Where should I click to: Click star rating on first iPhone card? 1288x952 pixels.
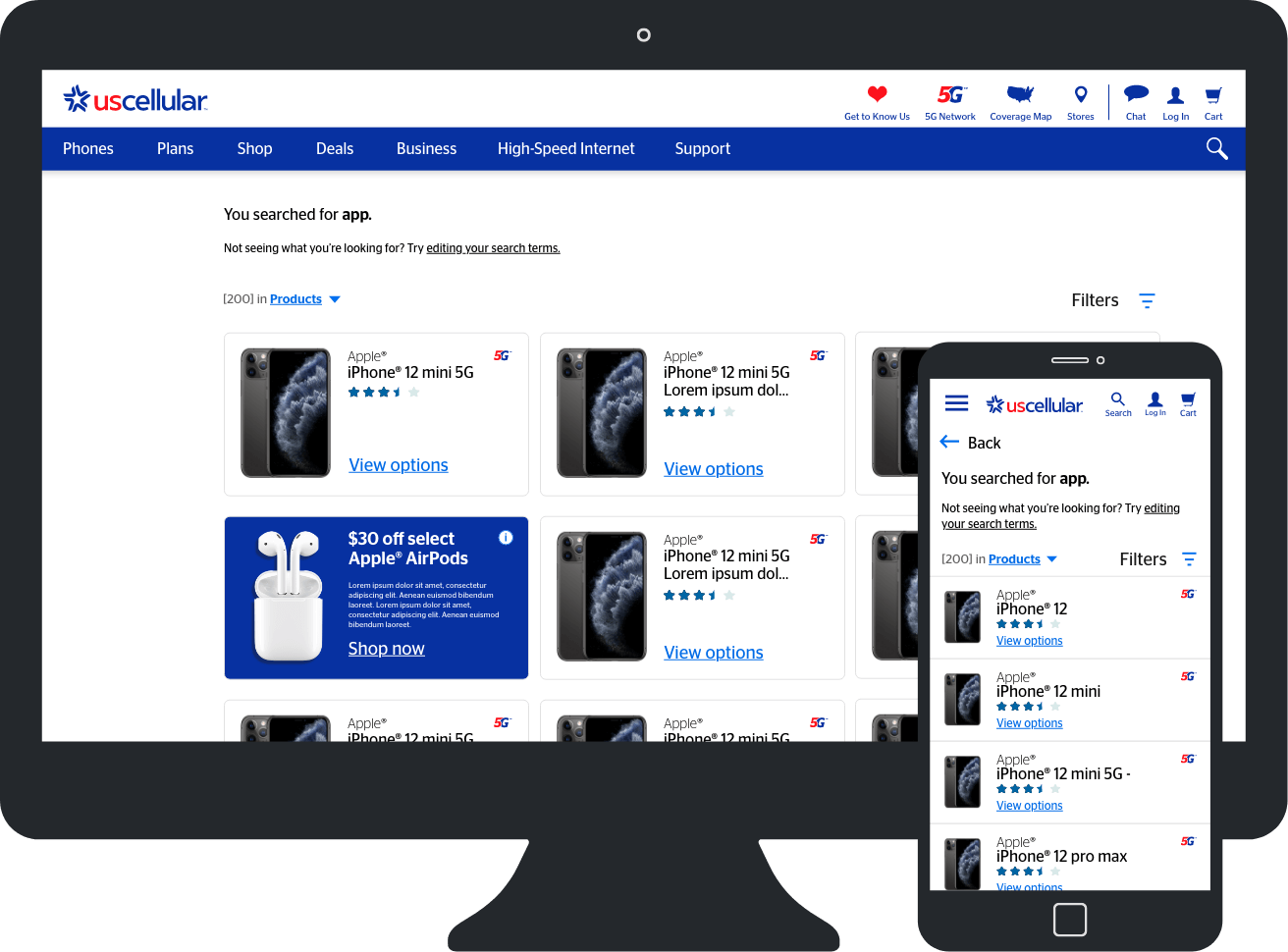pos(384,393)
